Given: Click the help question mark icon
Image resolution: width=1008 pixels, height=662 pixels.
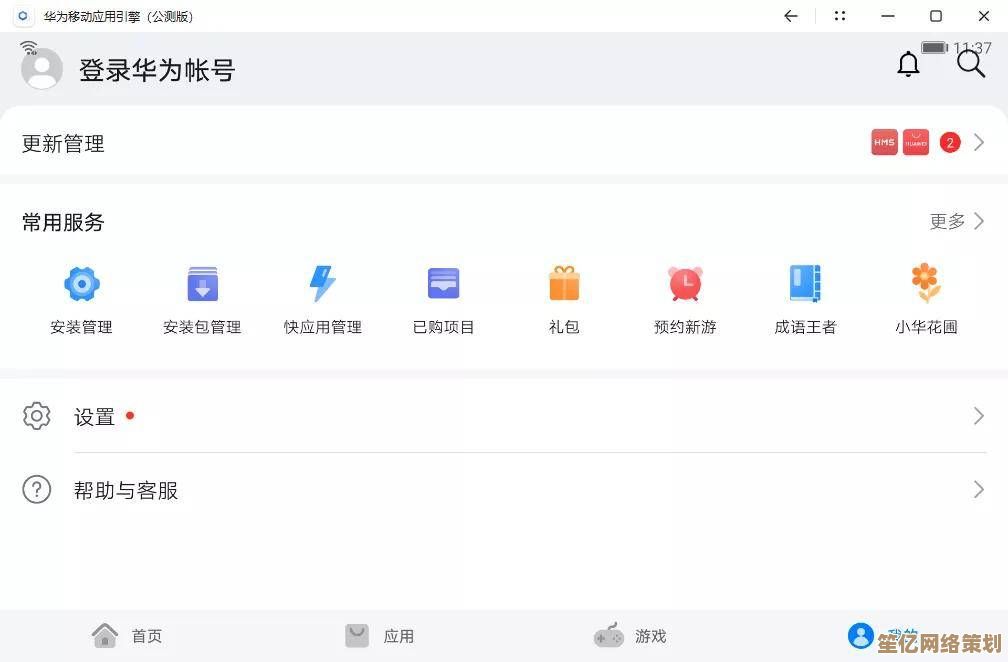Looking at the screenshot, I should pos(37,490).
